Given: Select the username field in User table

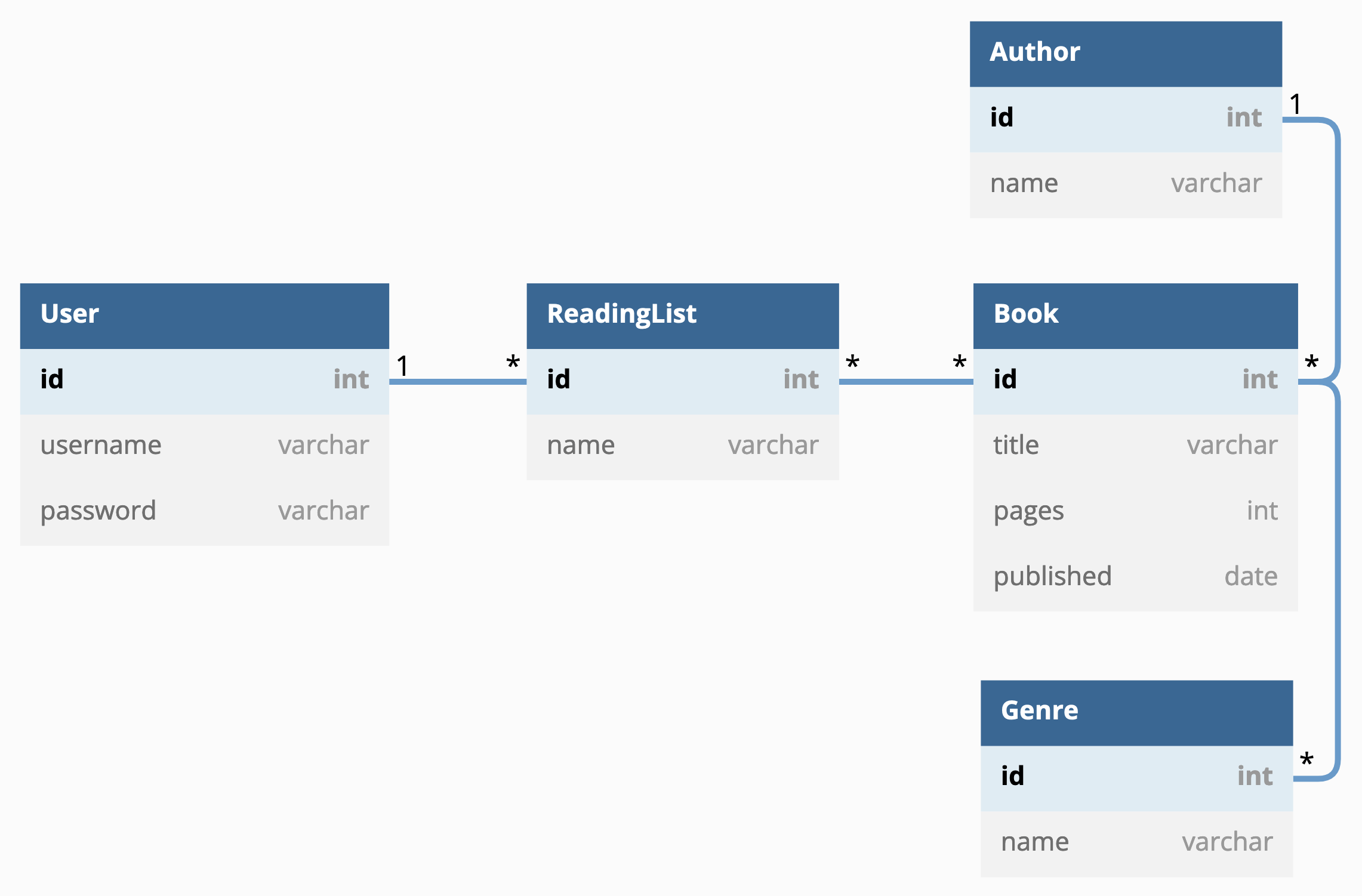Looking at the screenshot, I should click(x=204, y=446).
